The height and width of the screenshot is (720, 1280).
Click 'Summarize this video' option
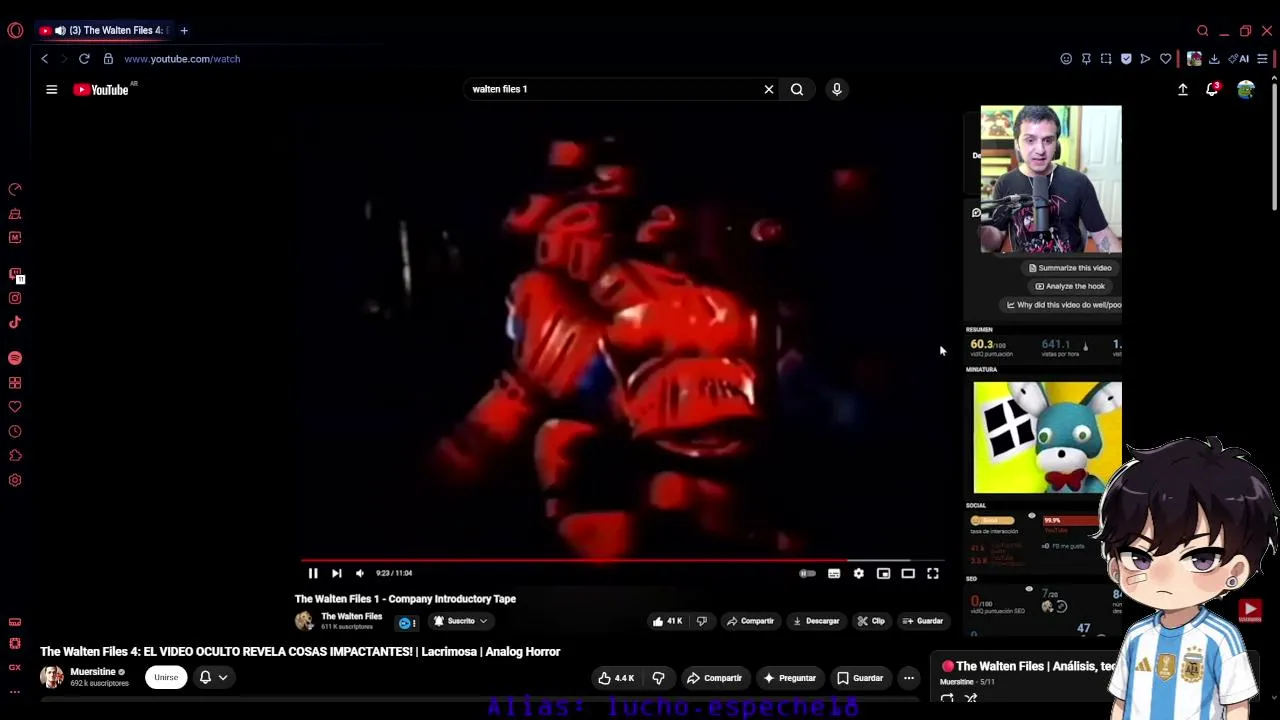point(1069,268)
